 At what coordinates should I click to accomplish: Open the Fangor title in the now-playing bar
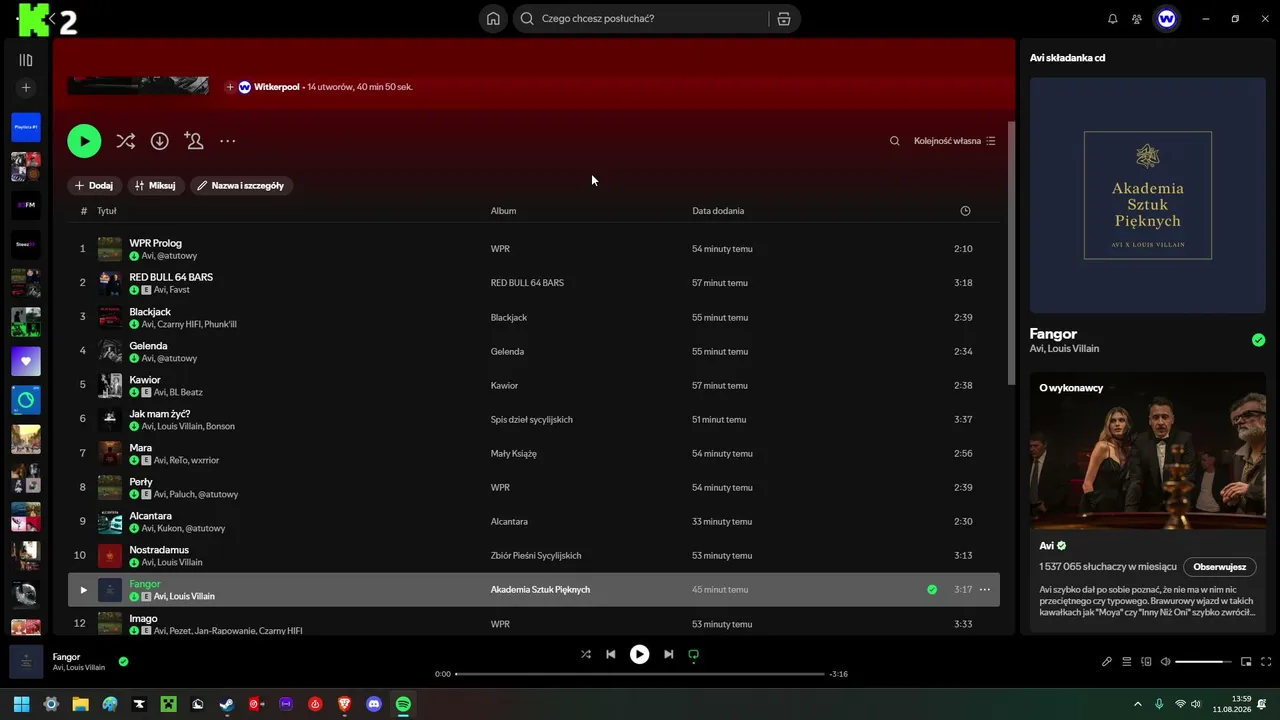(x=66, y=657)
